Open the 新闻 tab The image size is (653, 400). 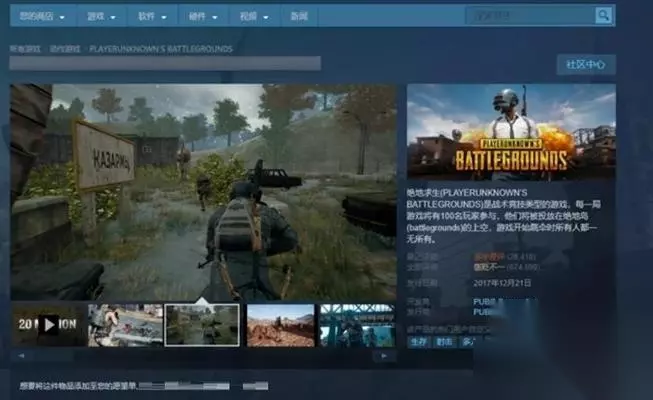click(x=299, y=16)
